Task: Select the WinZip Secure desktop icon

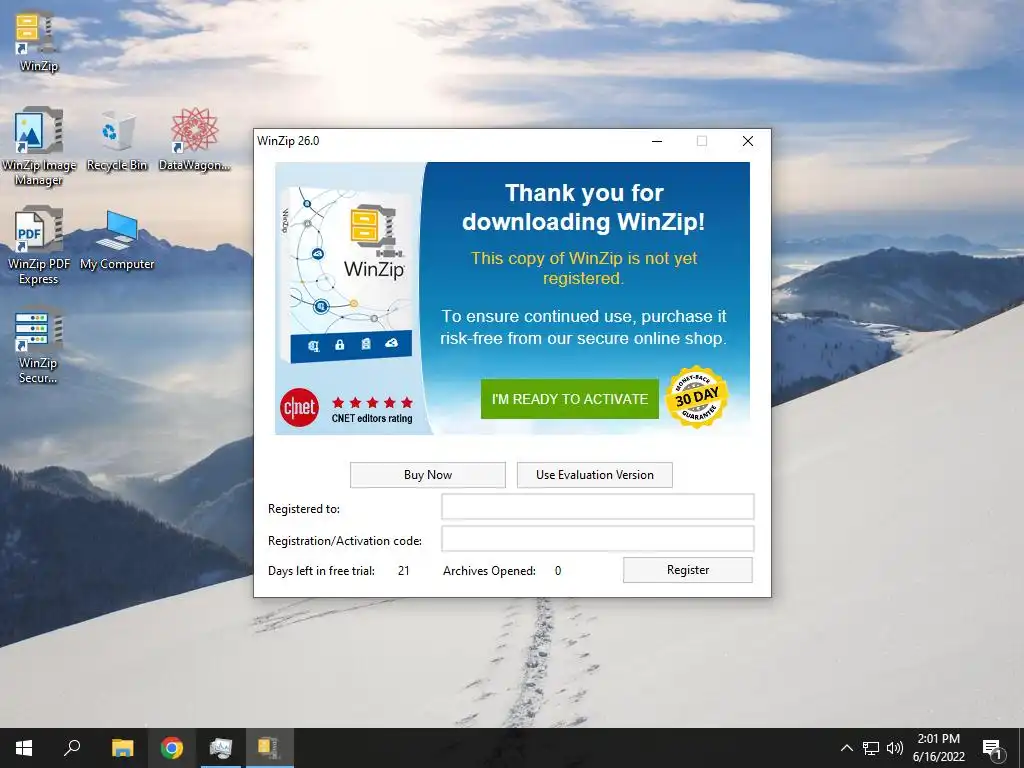Action: (38, 345)
